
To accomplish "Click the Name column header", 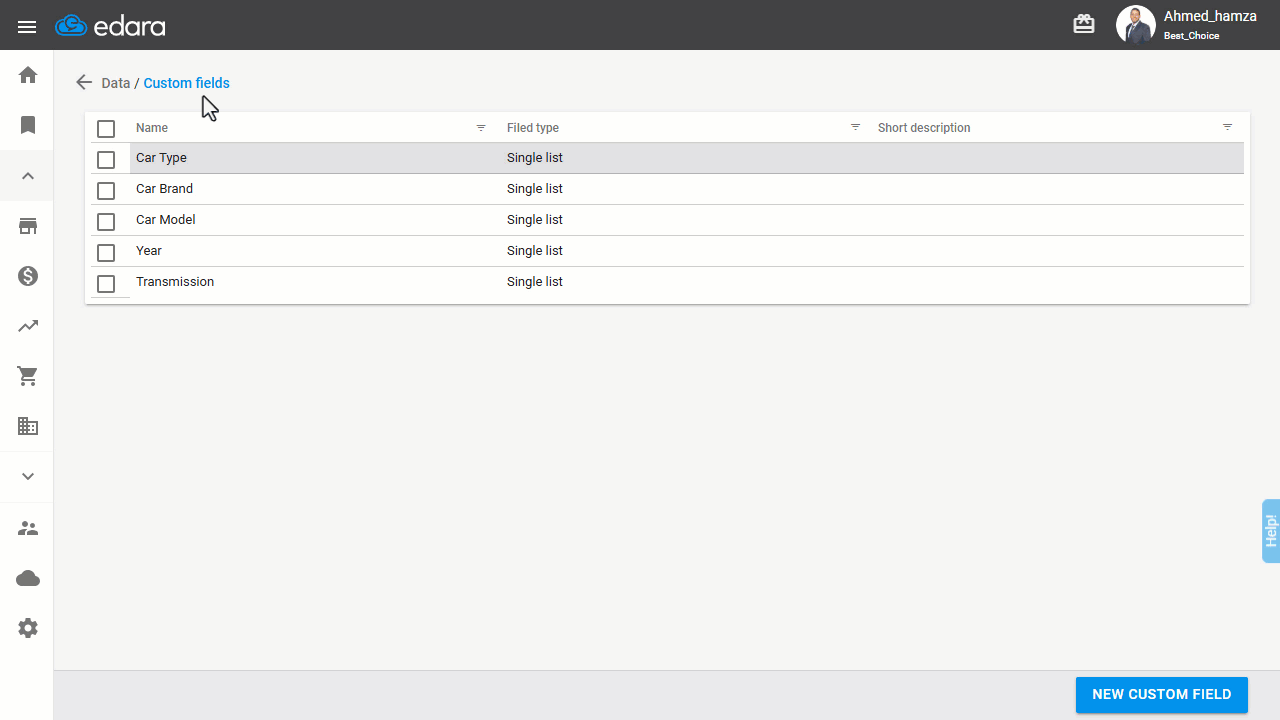I will (152, 128).
